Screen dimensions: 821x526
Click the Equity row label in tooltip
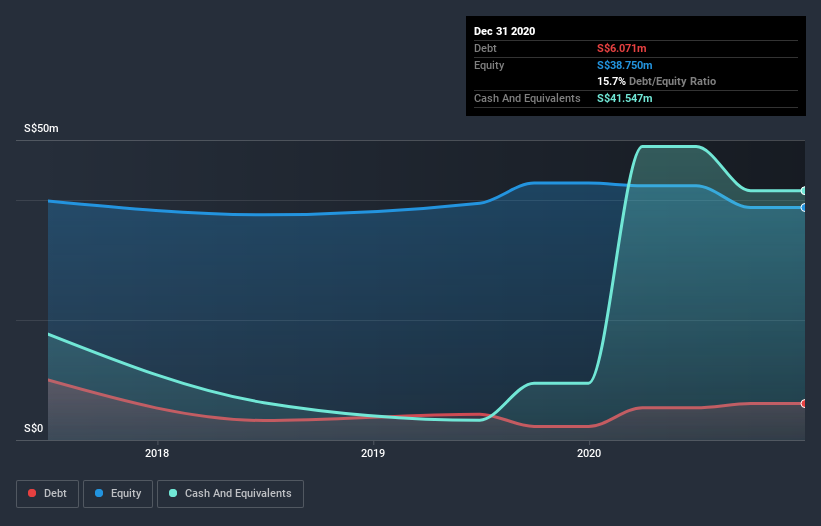[489, 65]
